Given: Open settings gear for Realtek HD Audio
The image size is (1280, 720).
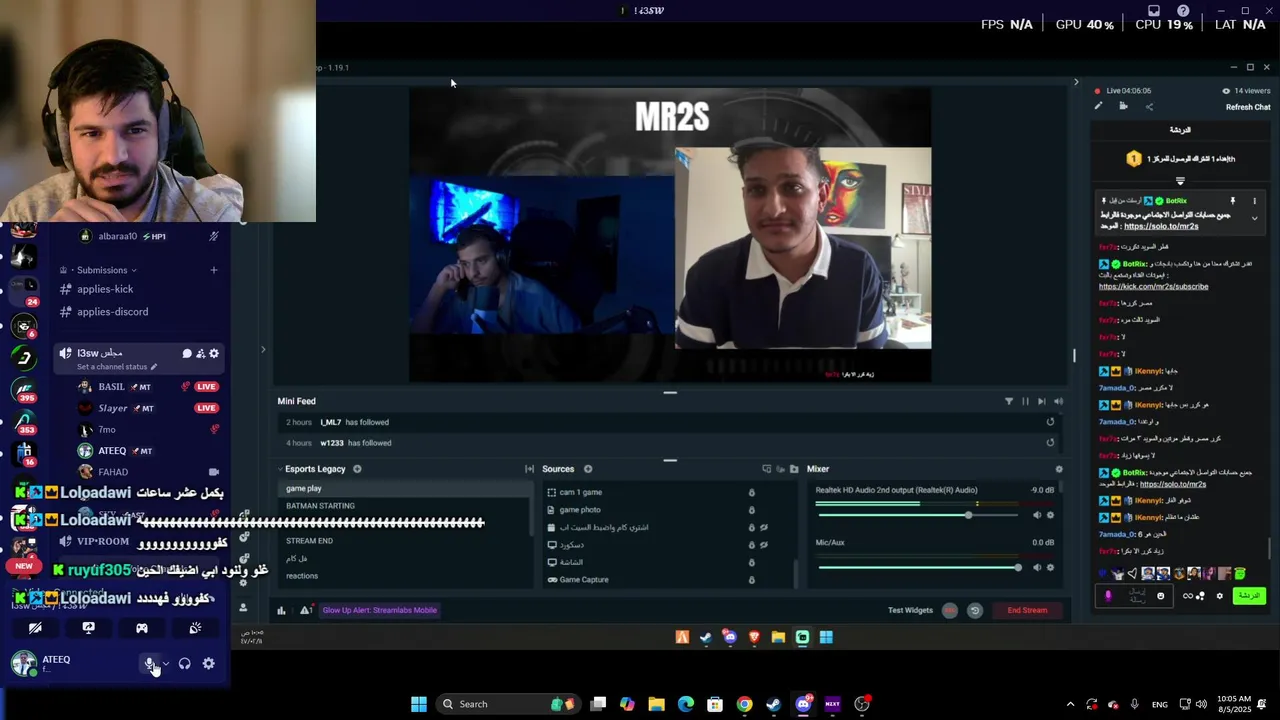Looking at the screenshot, I should coord(1050,515).
